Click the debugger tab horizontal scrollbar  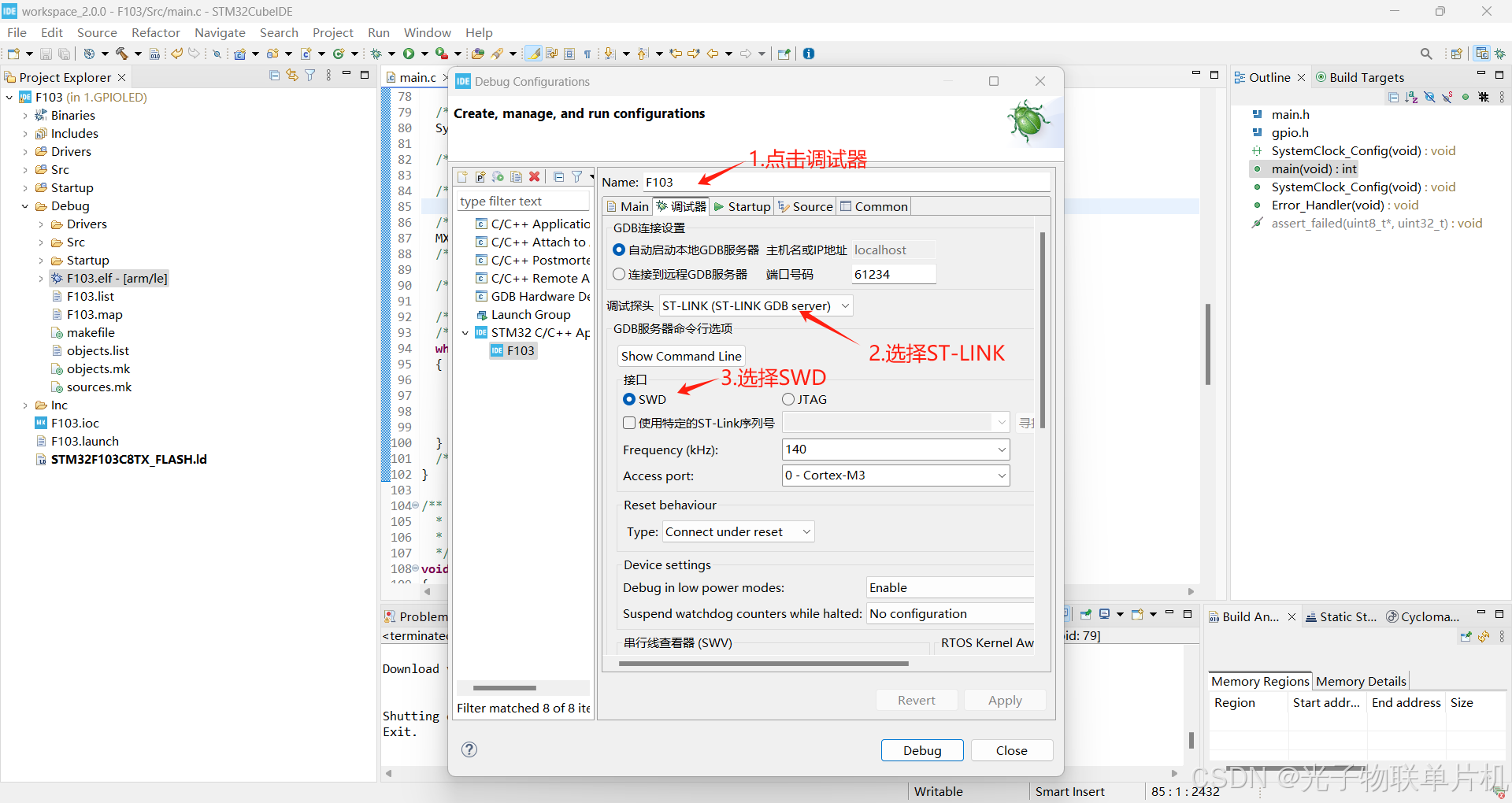(764, 664)
